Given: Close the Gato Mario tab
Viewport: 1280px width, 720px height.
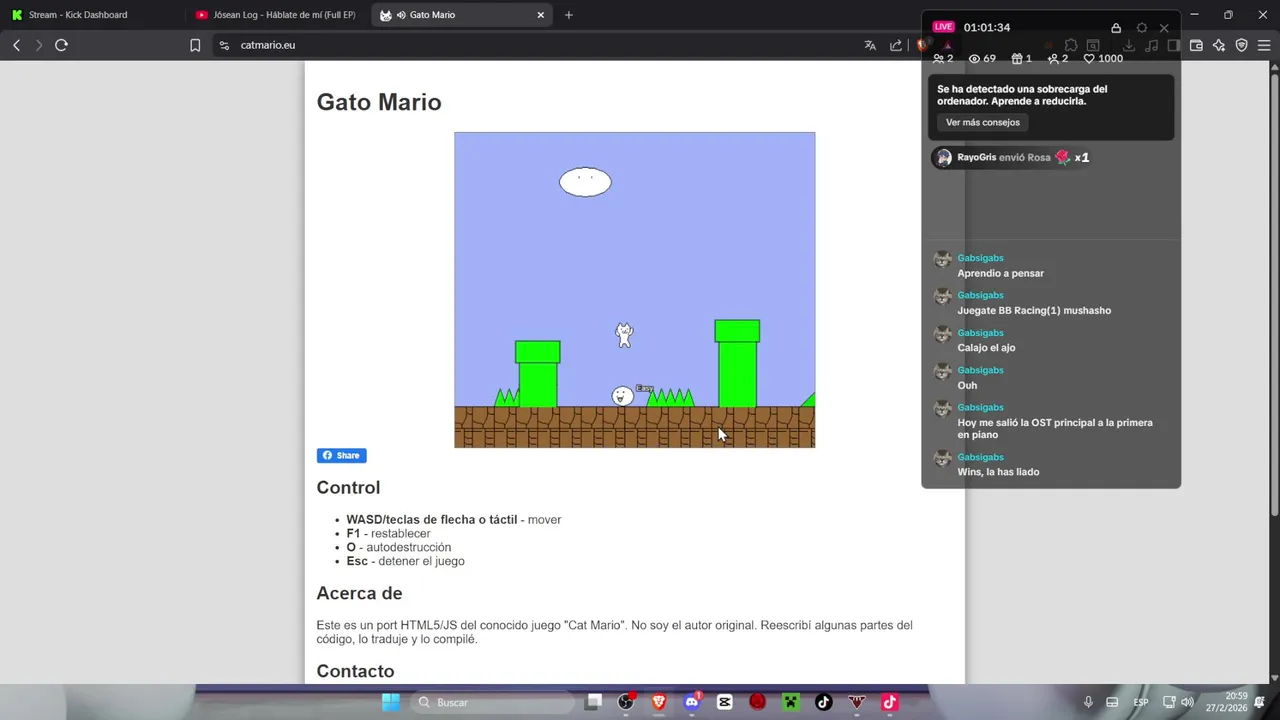Looking at the screenshot, I should (x=541, y=15).
